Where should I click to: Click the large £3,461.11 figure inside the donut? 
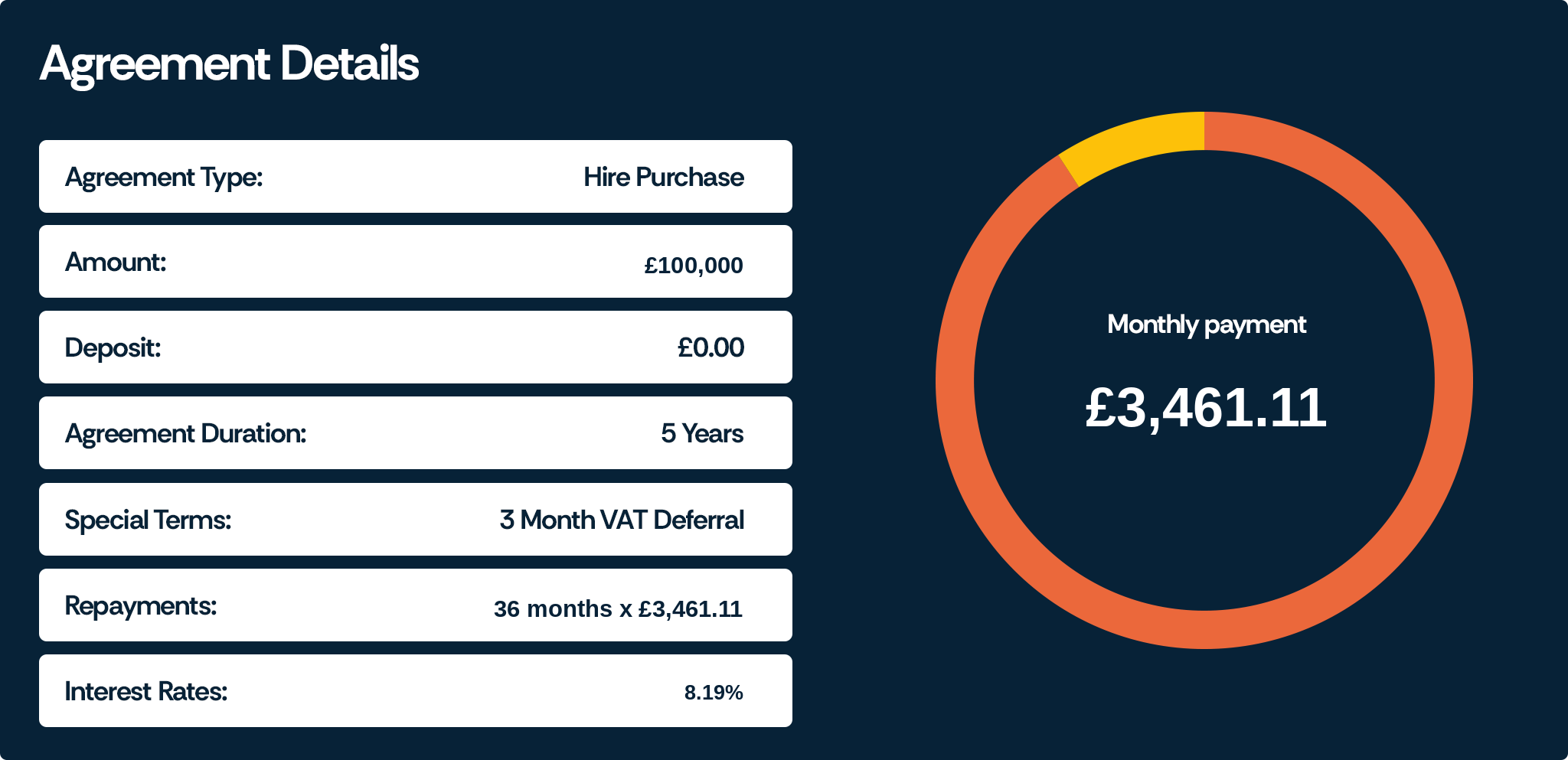pos(1205,408)
